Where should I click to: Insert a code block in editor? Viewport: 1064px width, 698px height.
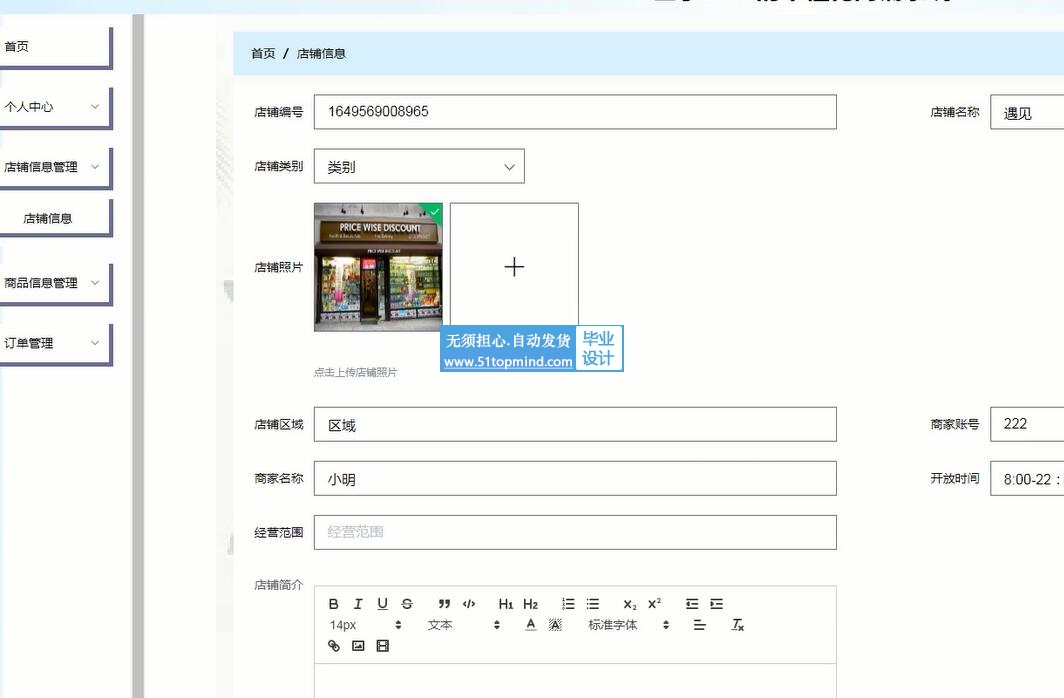pyautogui.click(x=469, y=604)
